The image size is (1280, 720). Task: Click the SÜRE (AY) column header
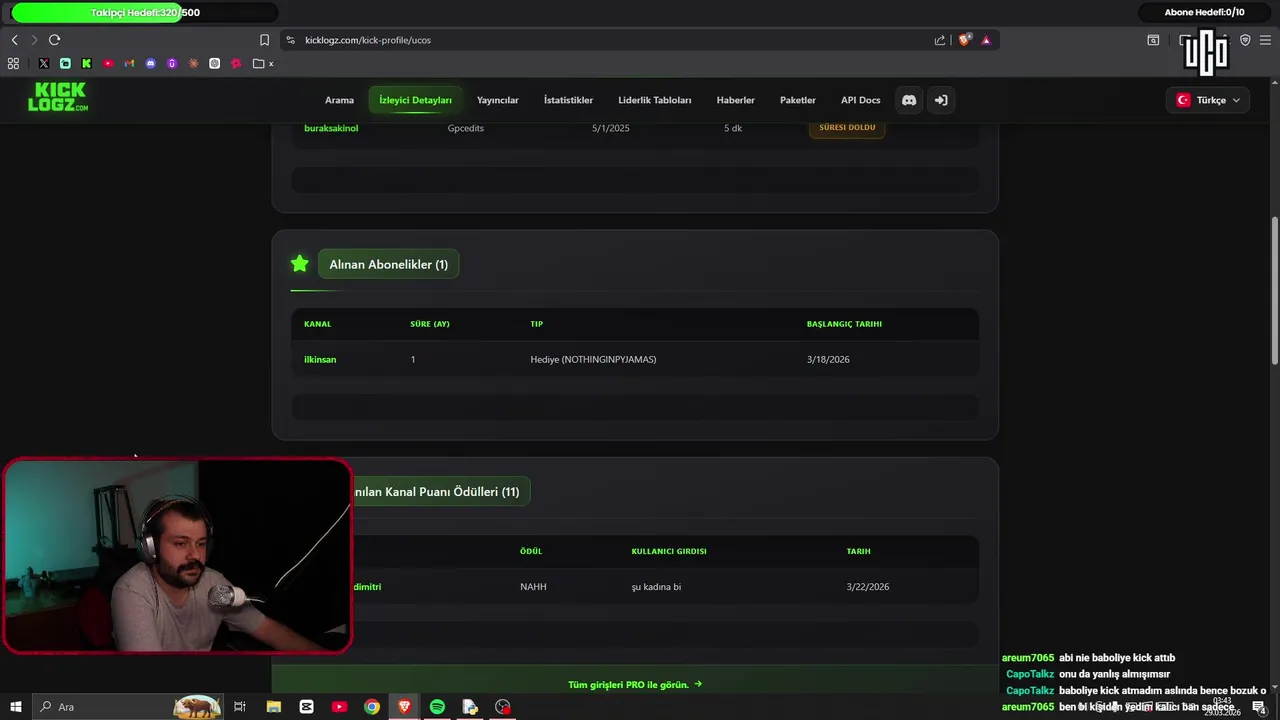430,324
